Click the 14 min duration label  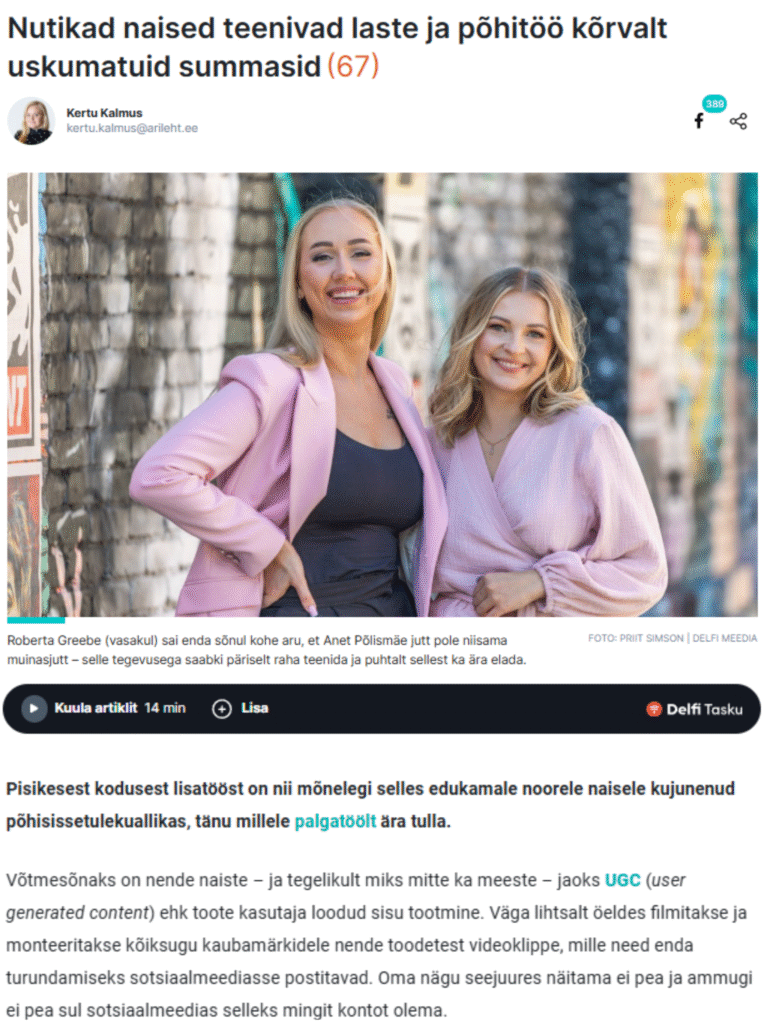coord(165,708)
